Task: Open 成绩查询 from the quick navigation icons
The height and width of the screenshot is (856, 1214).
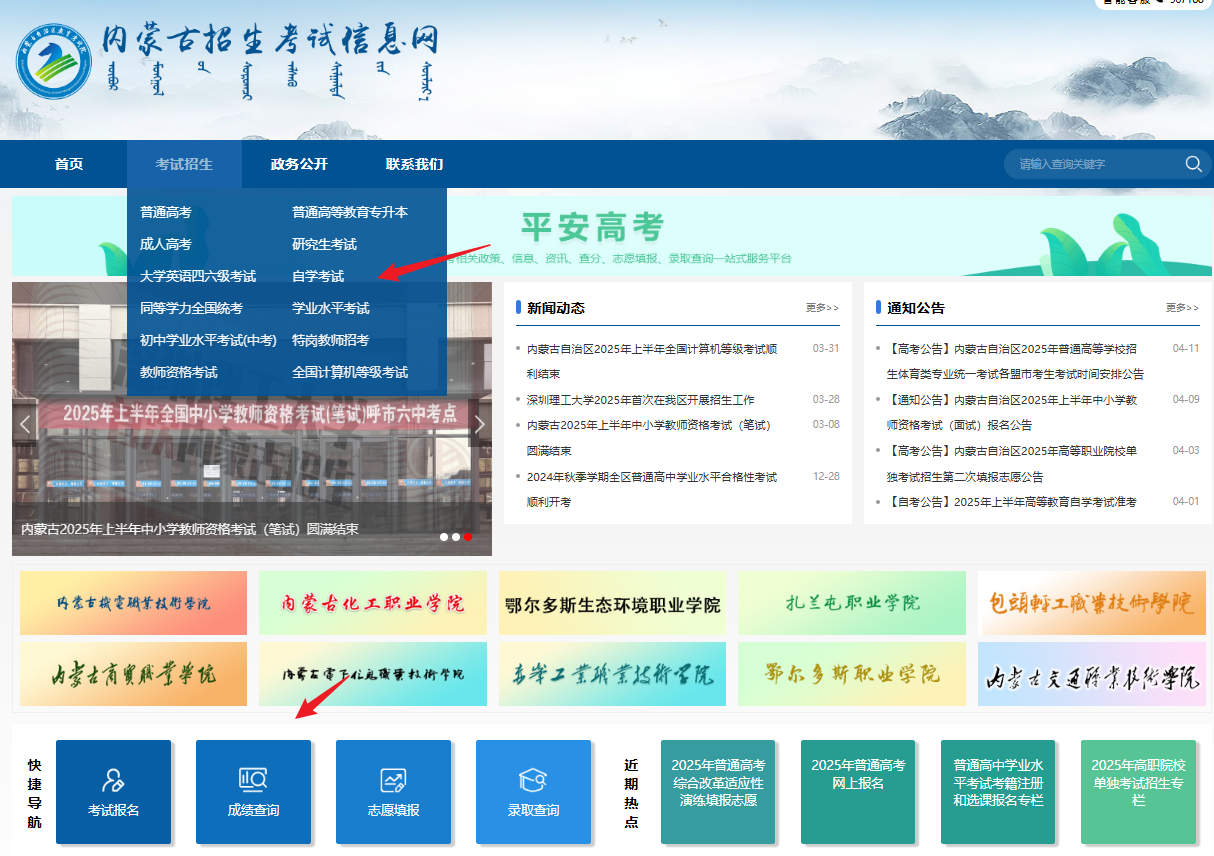Action: (253, 792)
